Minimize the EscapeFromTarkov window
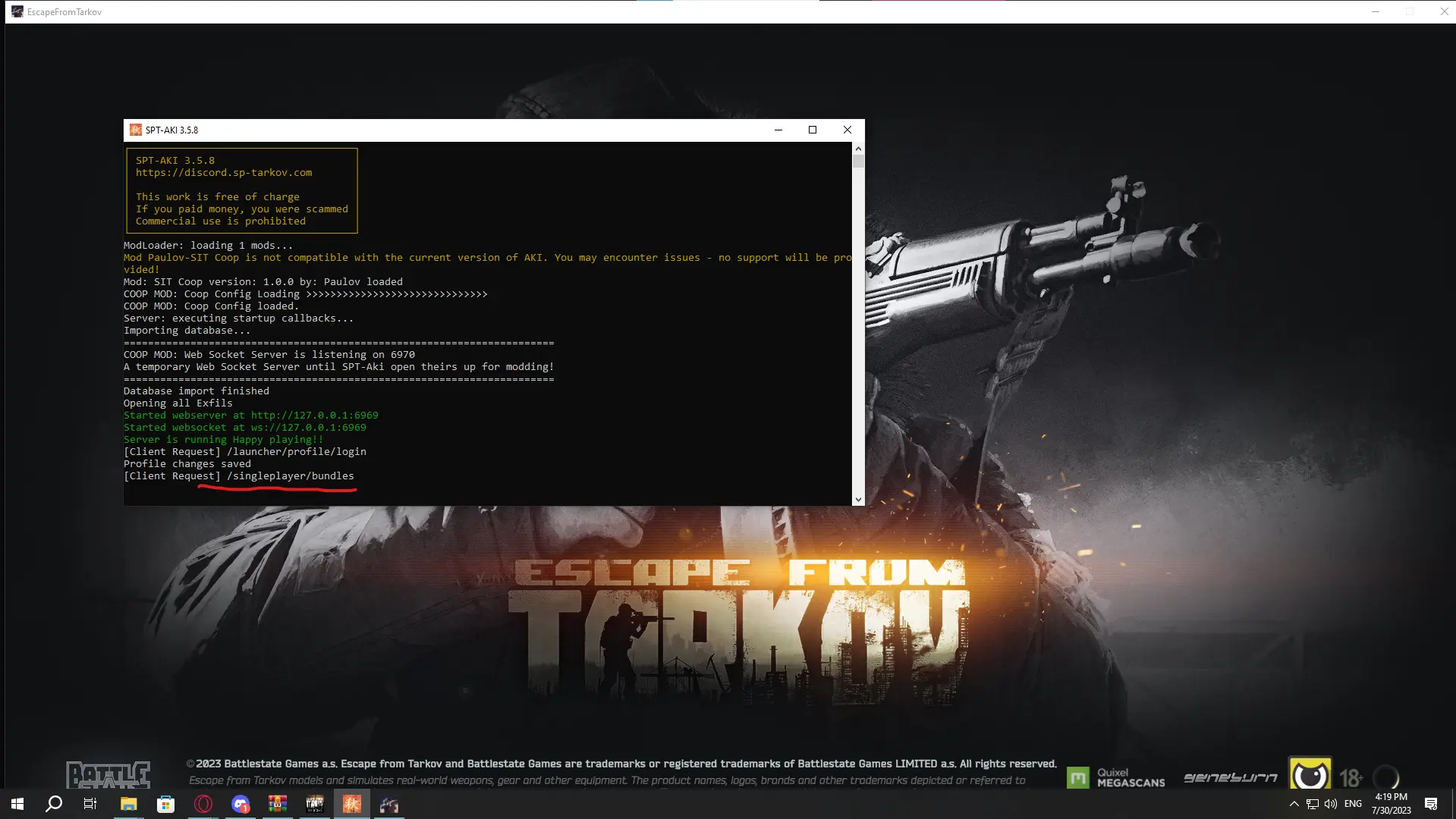The image size is (1456, 819). tap(1375, 11)
